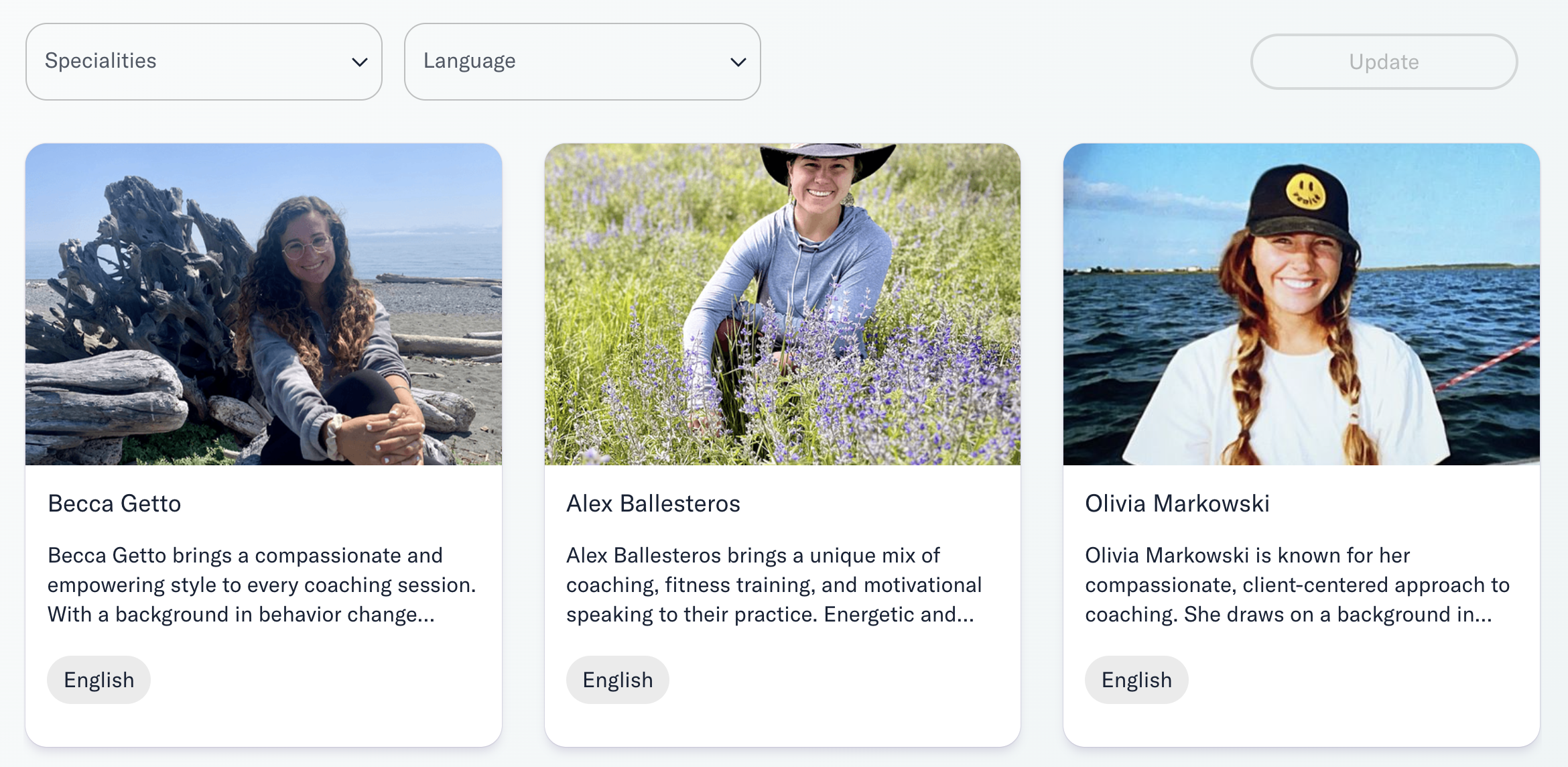Screen dimensions: 1568x767
Task: Click the Alex Ballesteros name heading
Action: (653, 504)
